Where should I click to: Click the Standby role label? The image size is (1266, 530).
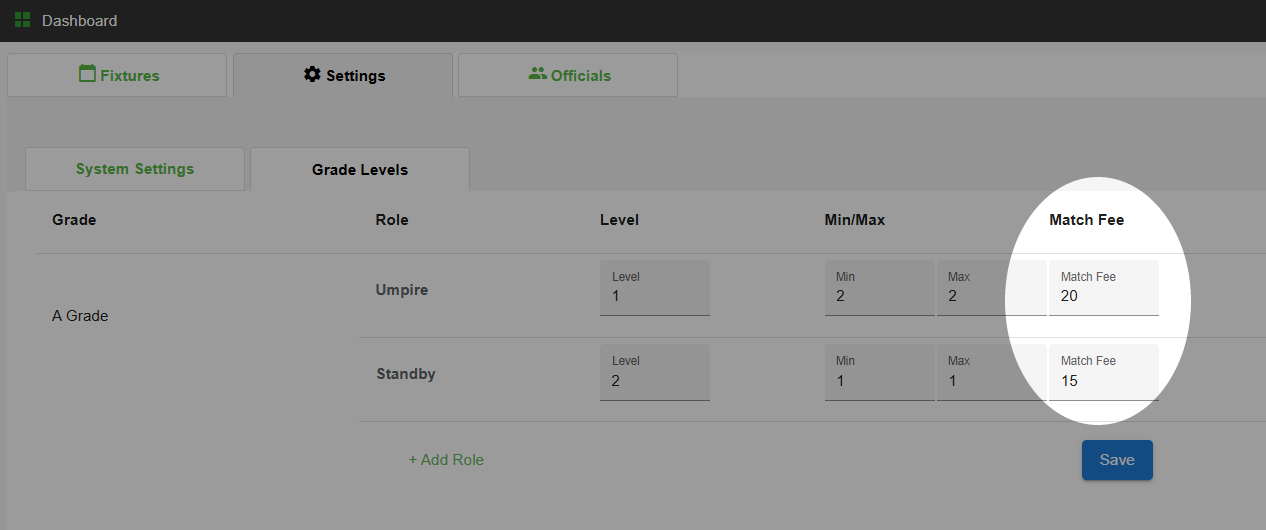406,374
